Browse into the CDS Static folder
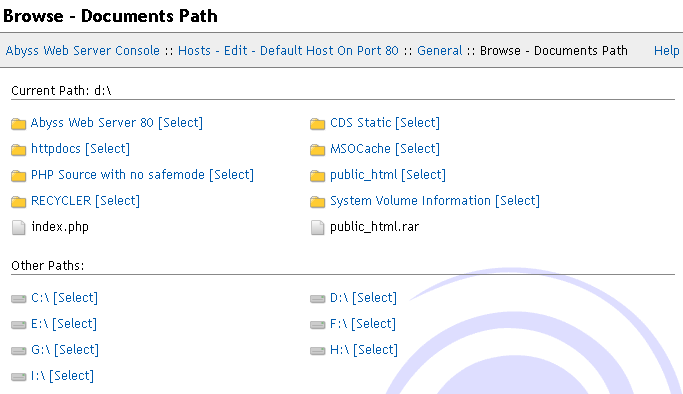683x394 pixels. [x=361, y=123]
